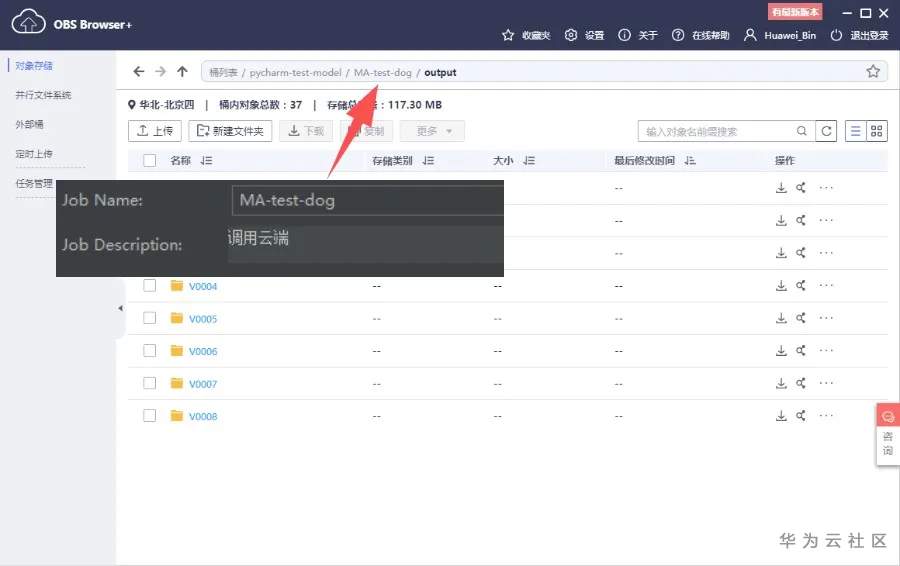The height and width of the screenshot is (566, 900).
Task: Bookmark the current path with the star icon
Action: 873,71
